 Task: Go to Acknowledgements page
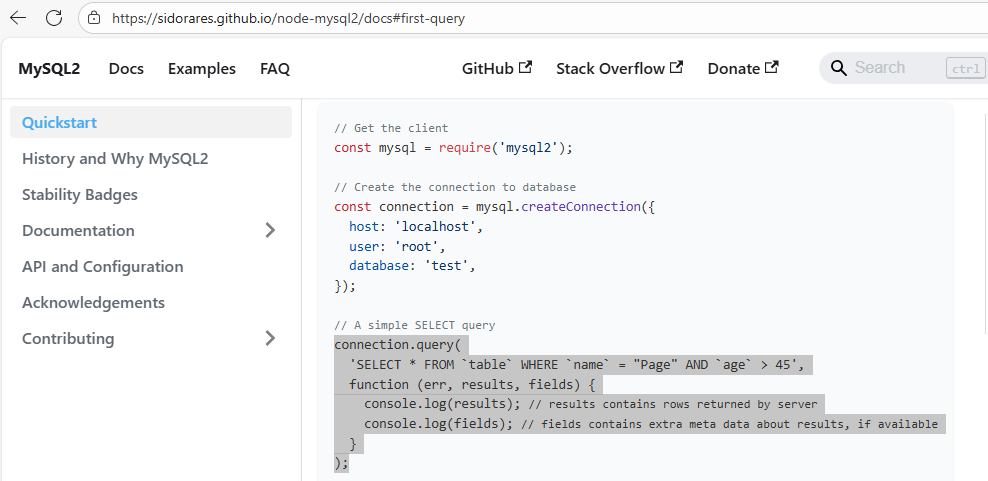click(93, 303)
